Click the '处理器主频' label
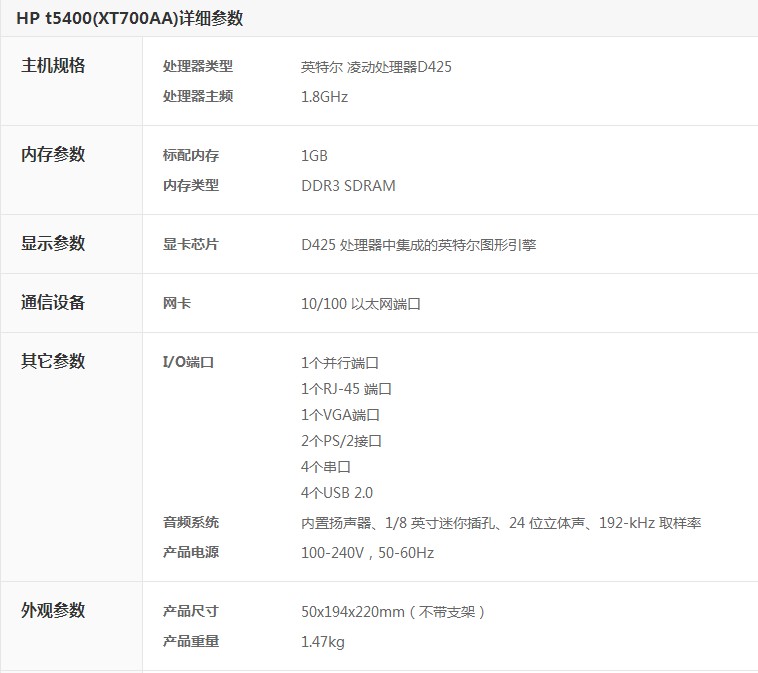758x673 pixels. (x=198, y=96)
